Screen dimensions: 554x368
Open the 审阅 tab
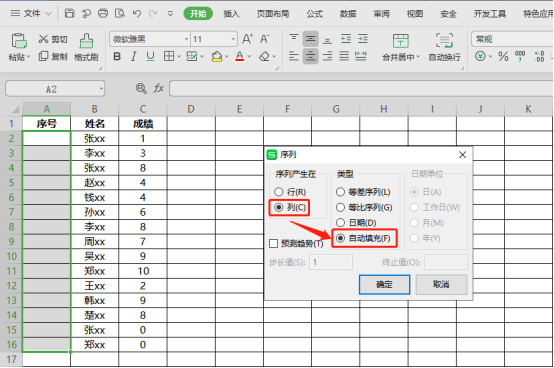tap(382, 14)
